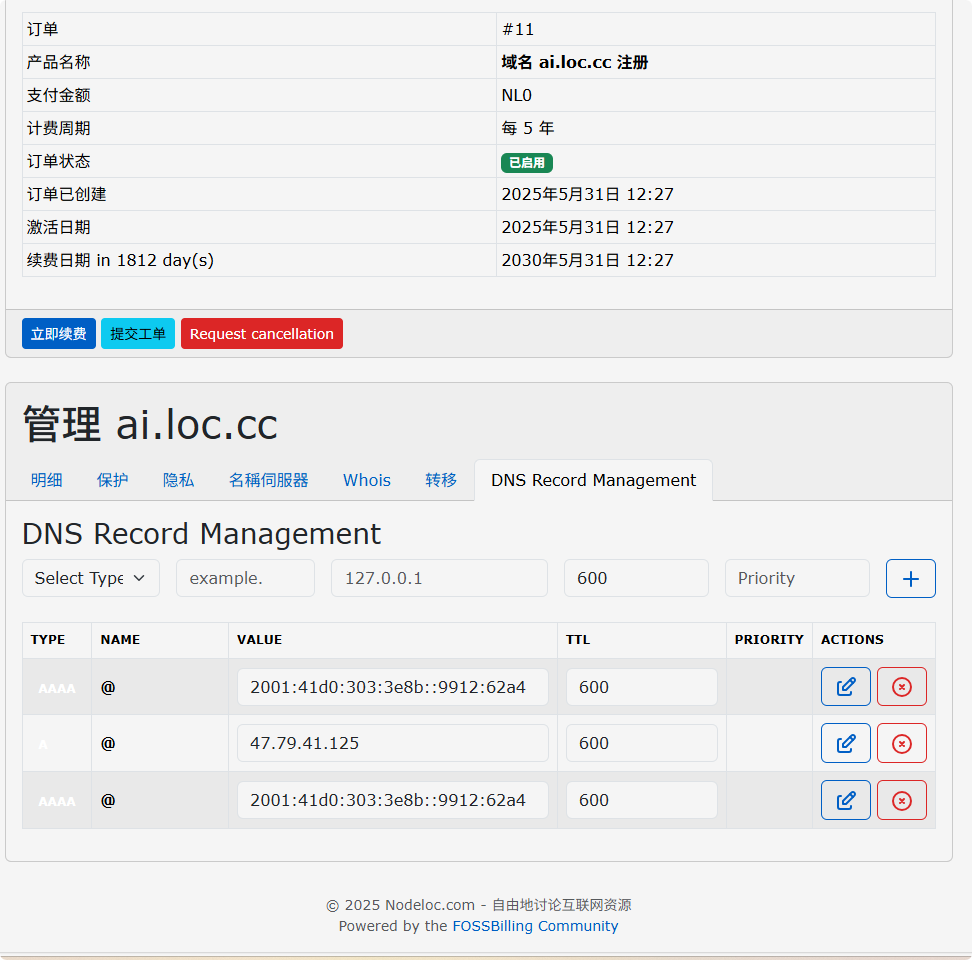Click the 支付金额 label
This screenshot has height=960, width=972.
[58, 95]
